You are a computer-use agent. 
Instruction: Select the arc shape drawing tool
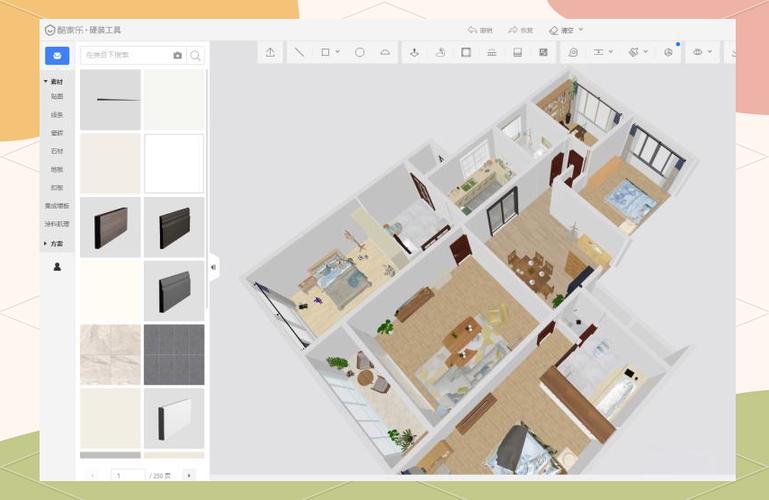[x=385, y=52]
